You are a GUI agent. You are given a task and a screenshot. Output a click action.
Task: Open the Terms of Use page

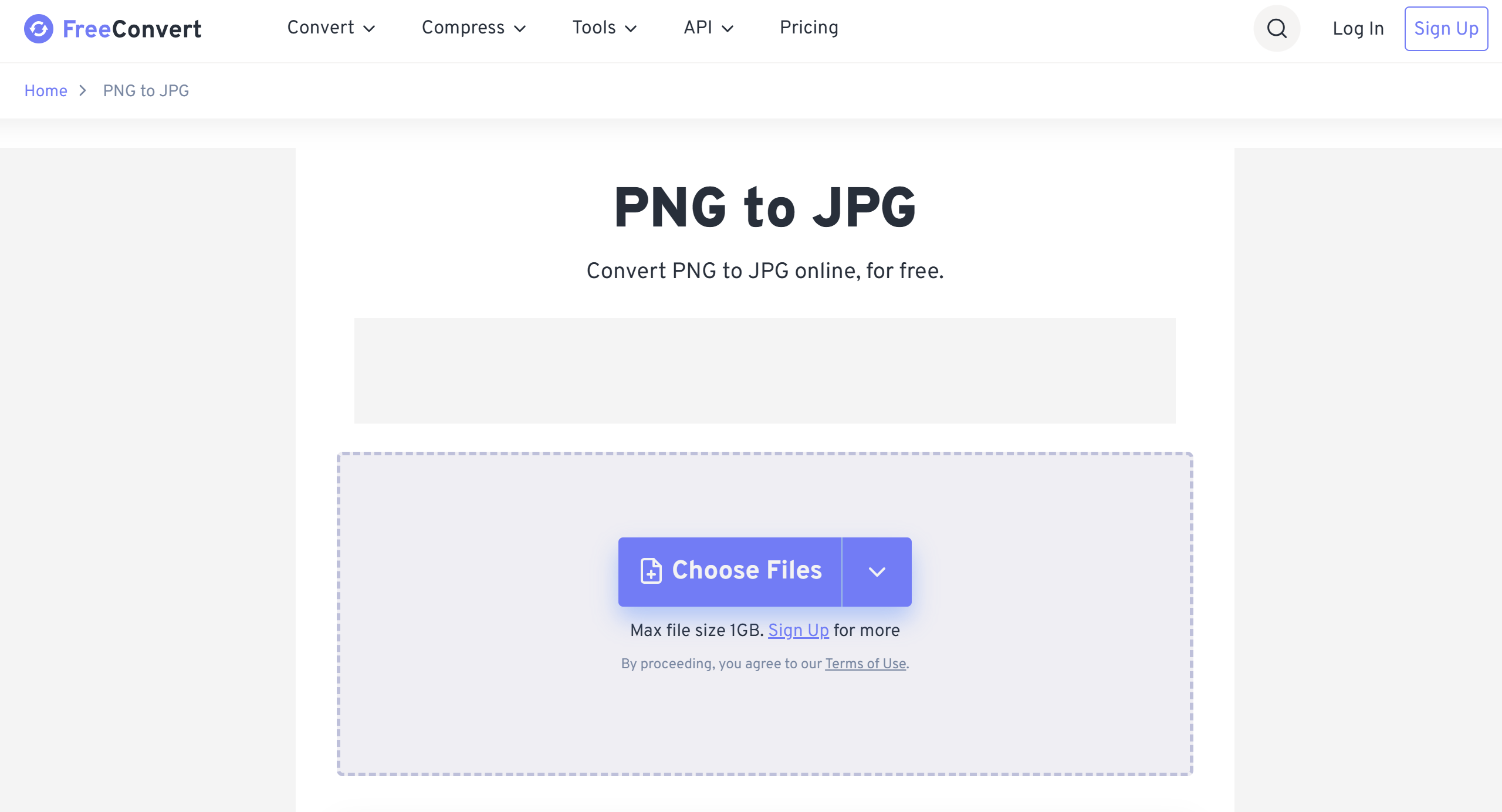click(x=865, y=664)
